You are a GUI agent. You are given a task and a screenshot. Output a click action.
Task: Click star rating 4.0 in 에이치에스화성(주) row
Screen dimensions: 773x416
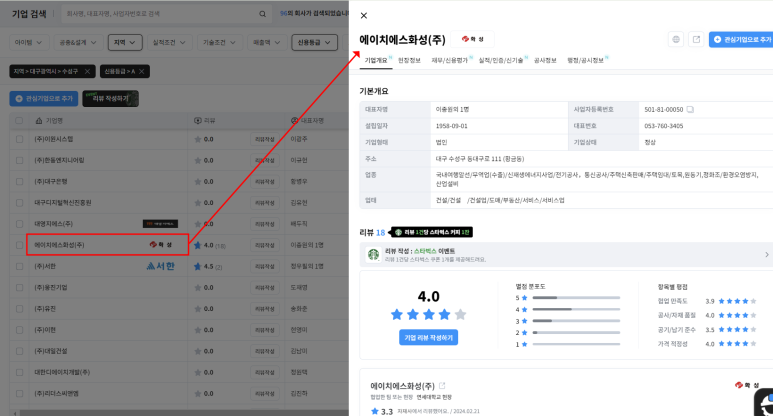[x=210, y=245]
